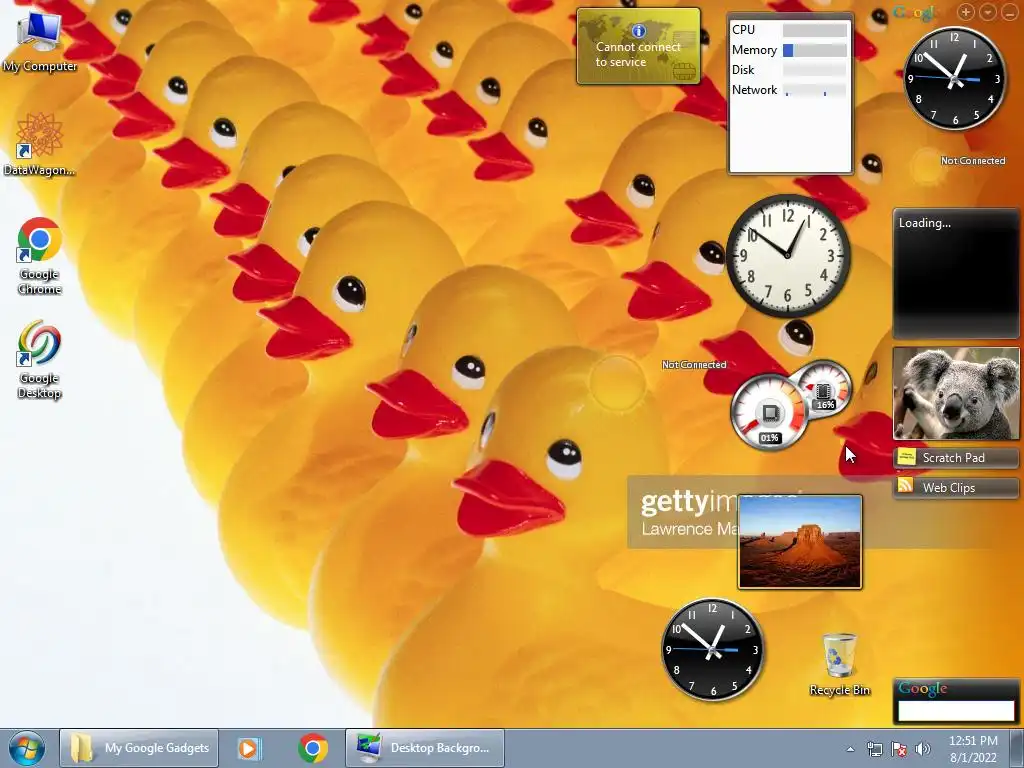Screen dimensions: 1024x768
Task: Open Windows Media Player from the taskbar
Action: 248,748
